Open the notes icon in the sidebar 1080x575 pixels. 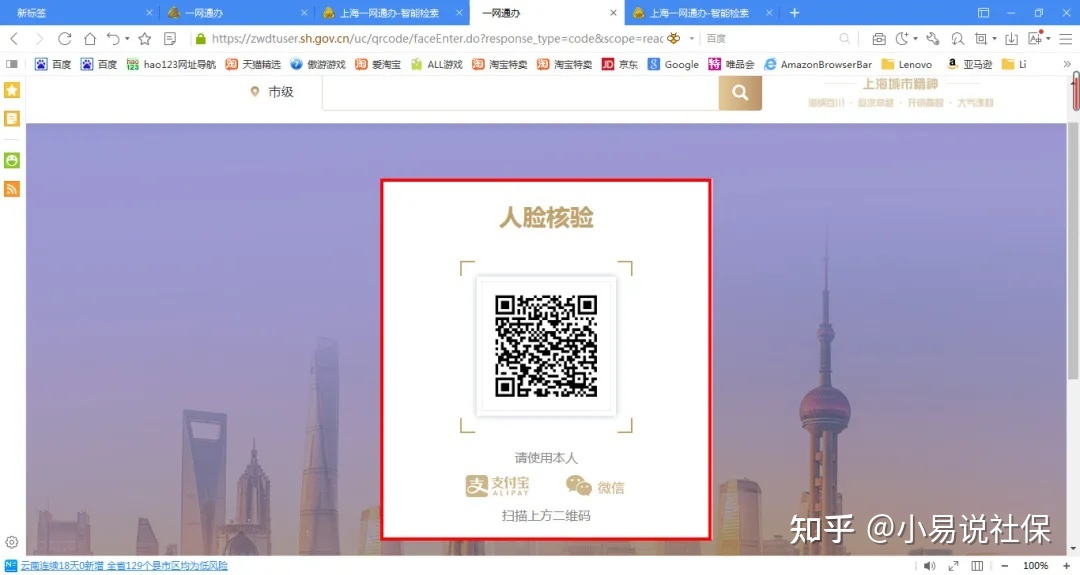click(x=12, y=119)
